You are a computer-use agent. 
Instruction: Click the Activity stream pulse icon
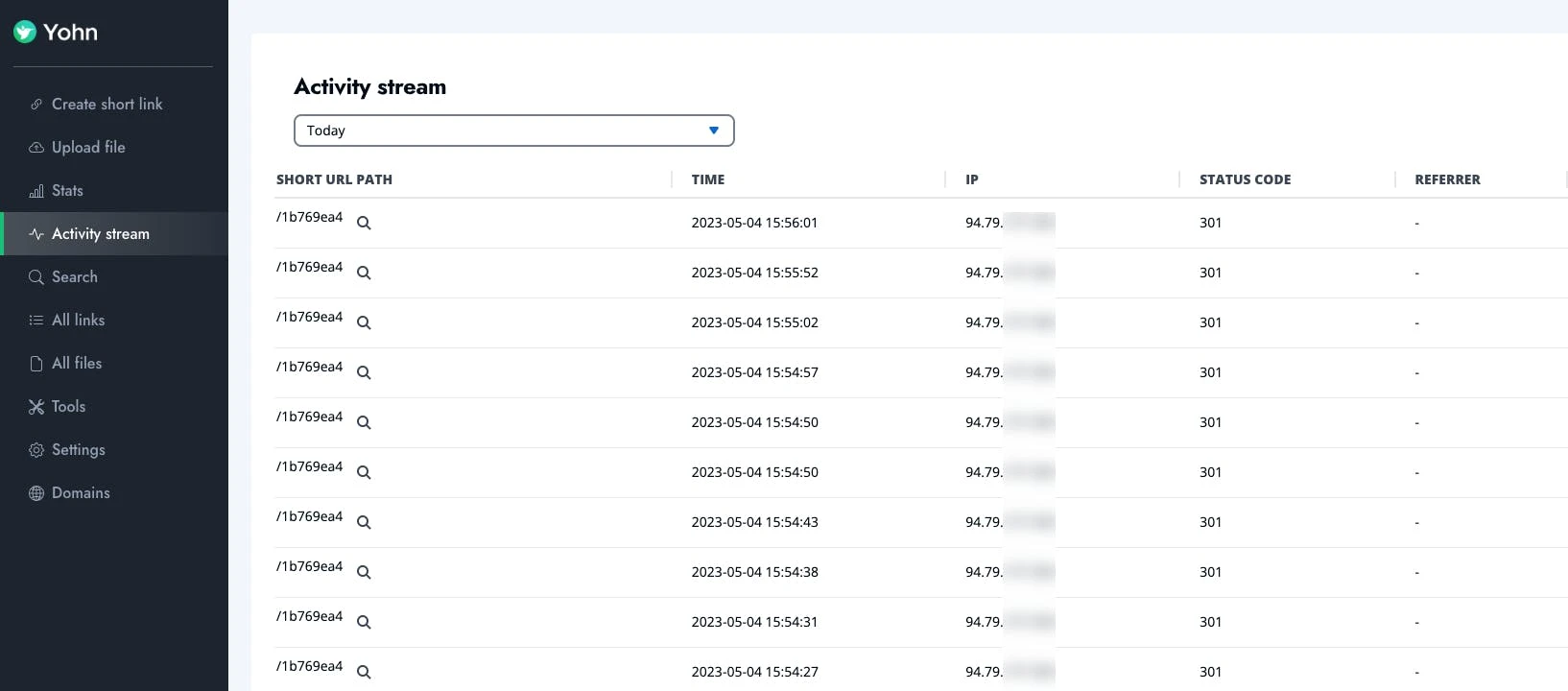point(36,234)
